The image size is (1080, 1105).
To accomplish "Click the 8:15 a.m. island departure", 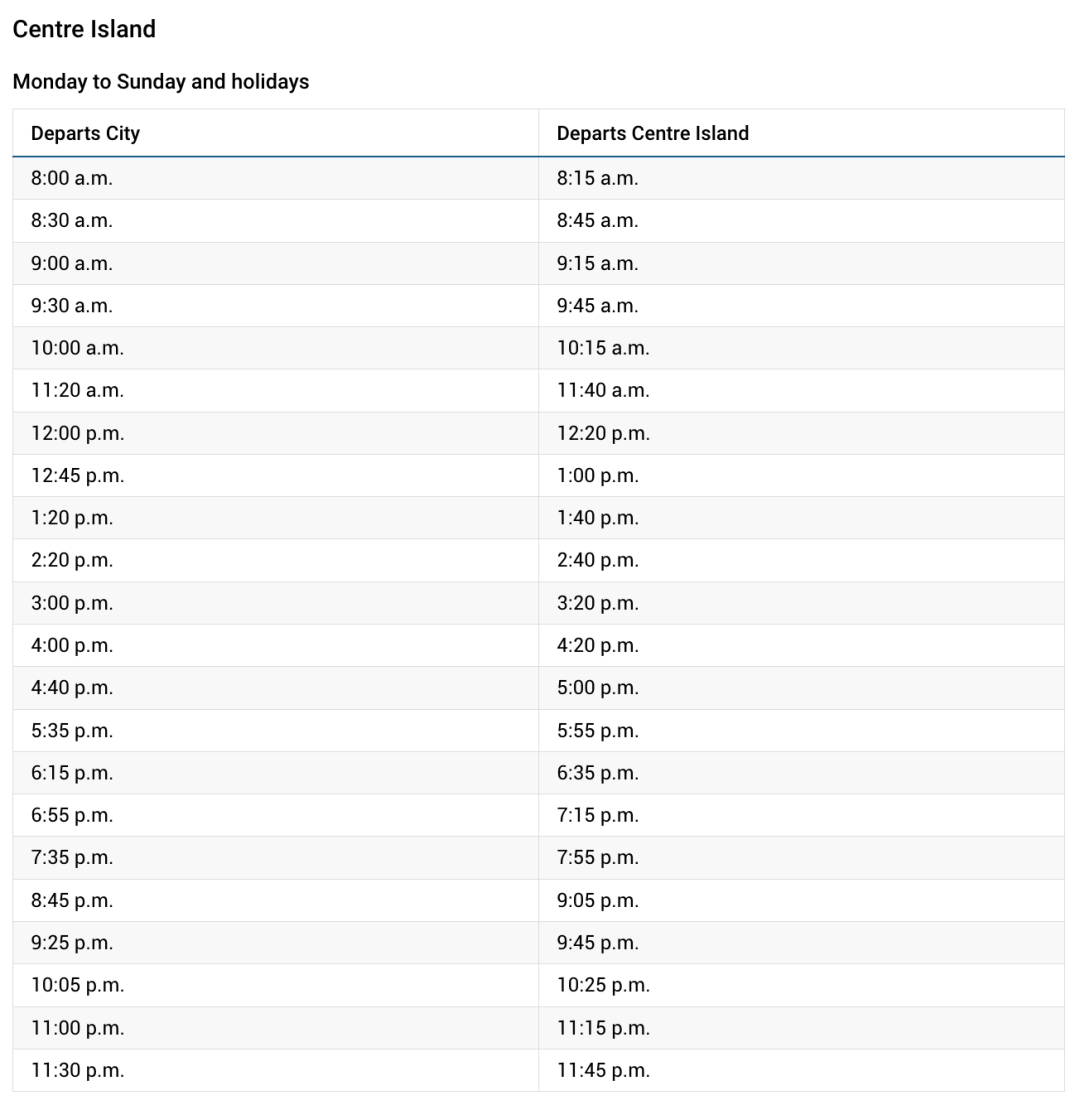I will 597,178.
